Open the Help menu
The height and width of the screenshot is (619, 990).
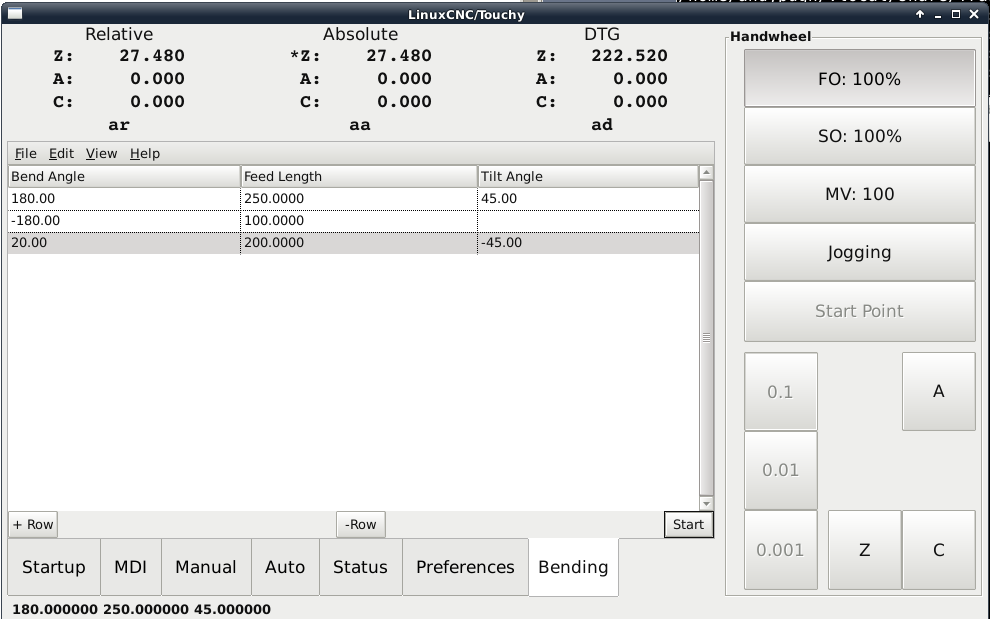click(144, 153)
